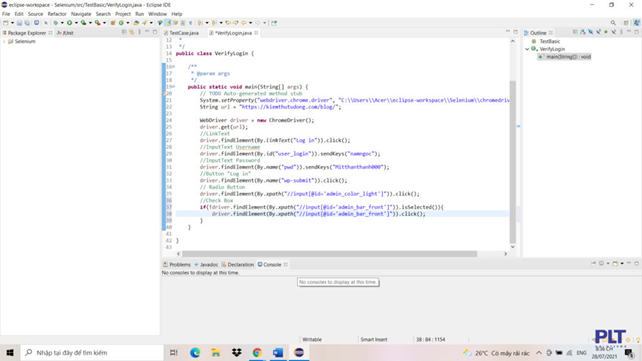
Task: Click the Save All toolbar icon
Action: [x=27, y=23]
